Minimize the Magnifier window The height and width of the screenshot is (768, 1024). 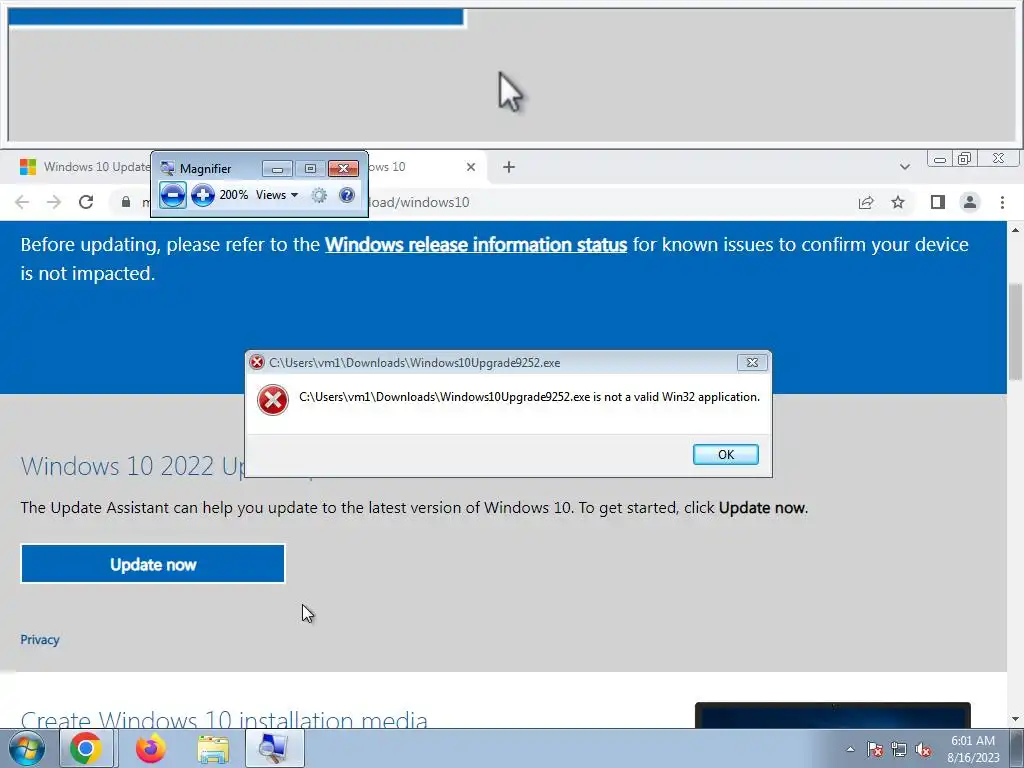click(277, 168)
